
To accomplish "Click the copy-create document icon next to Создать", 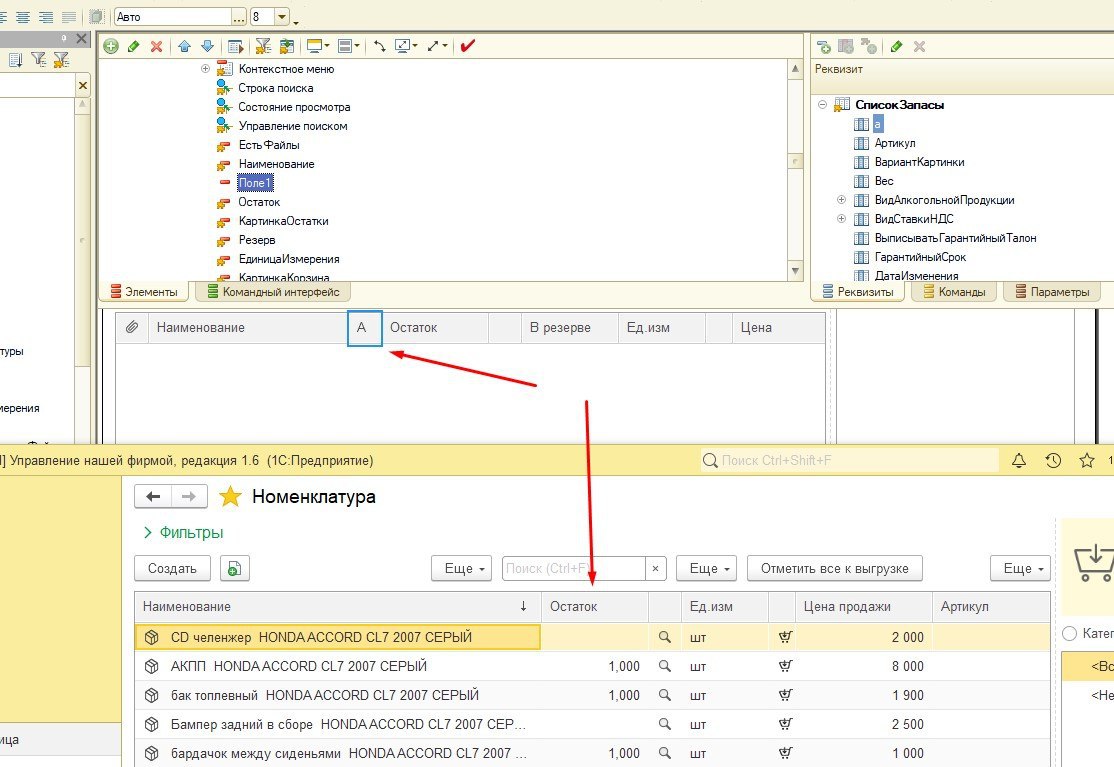I will [234, 568].
